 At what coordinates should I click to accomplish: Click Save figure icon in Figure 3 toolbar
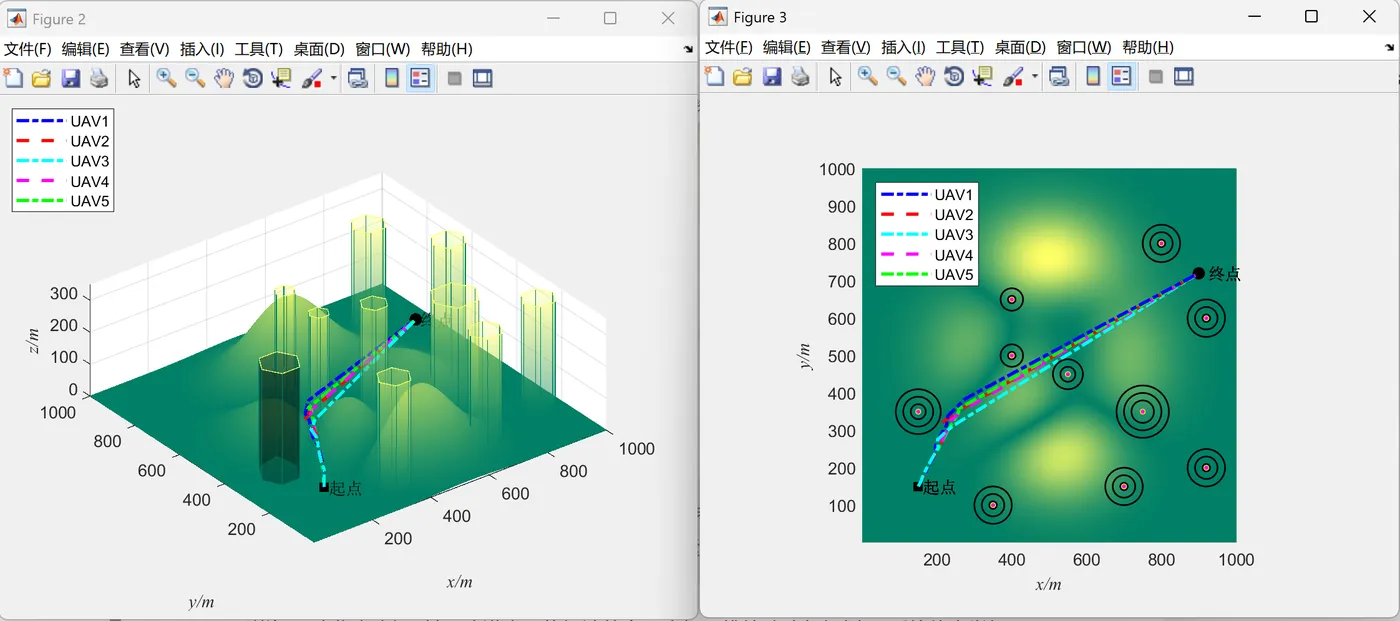coord(771,77)
